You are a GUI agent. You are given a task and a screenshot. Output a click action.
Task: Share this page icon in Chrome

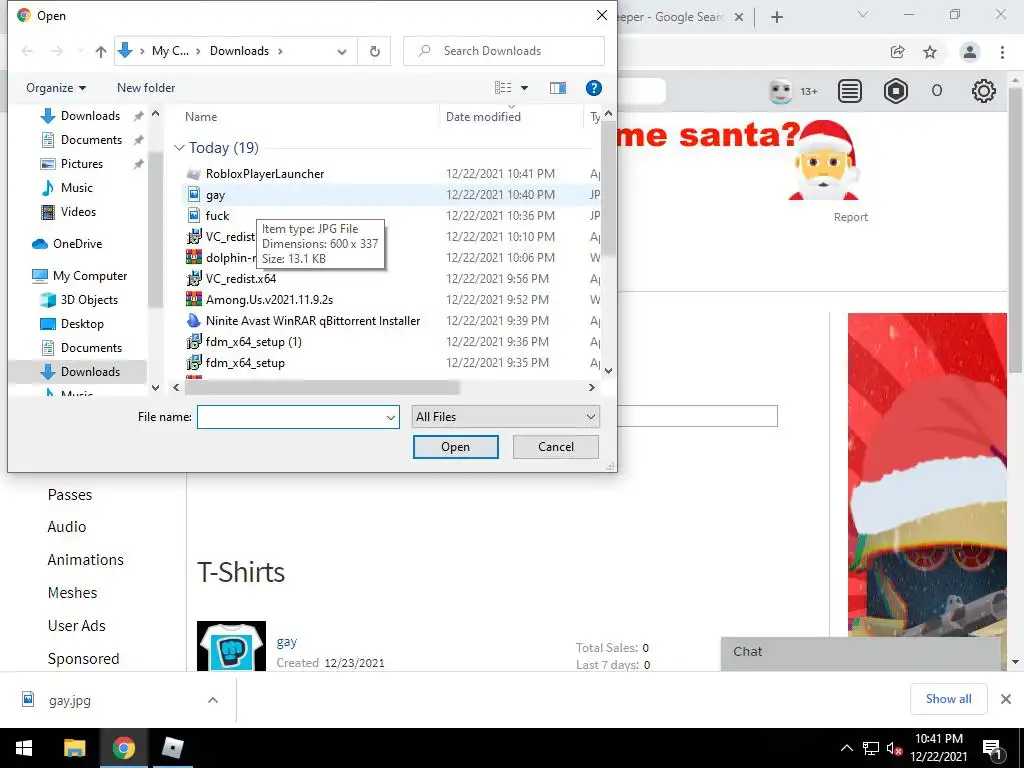[897, 52]
